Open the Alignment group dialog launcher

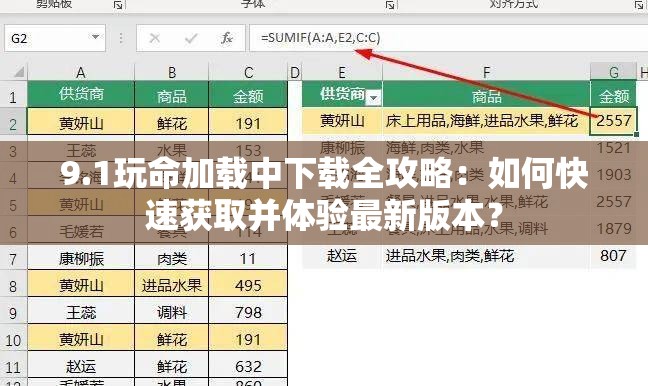point(639,5)
